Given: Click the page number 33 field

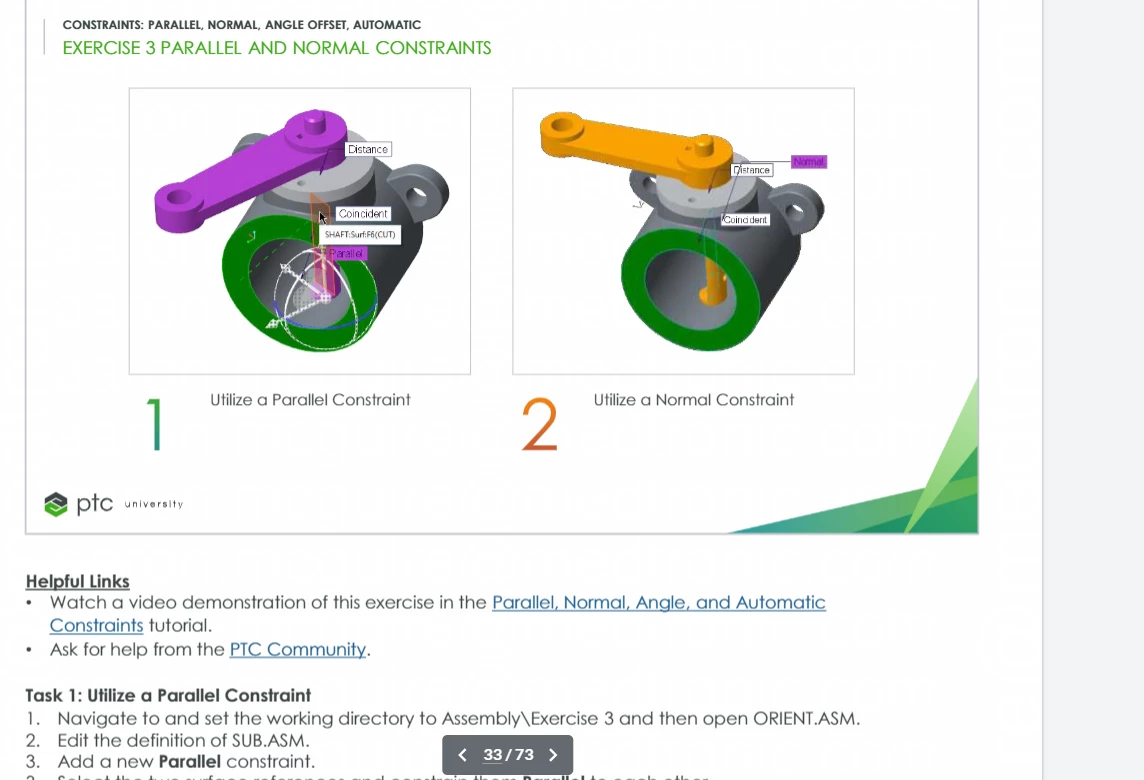Looking at the screenshot, I should pyautogui.click(x=492, y=755).
